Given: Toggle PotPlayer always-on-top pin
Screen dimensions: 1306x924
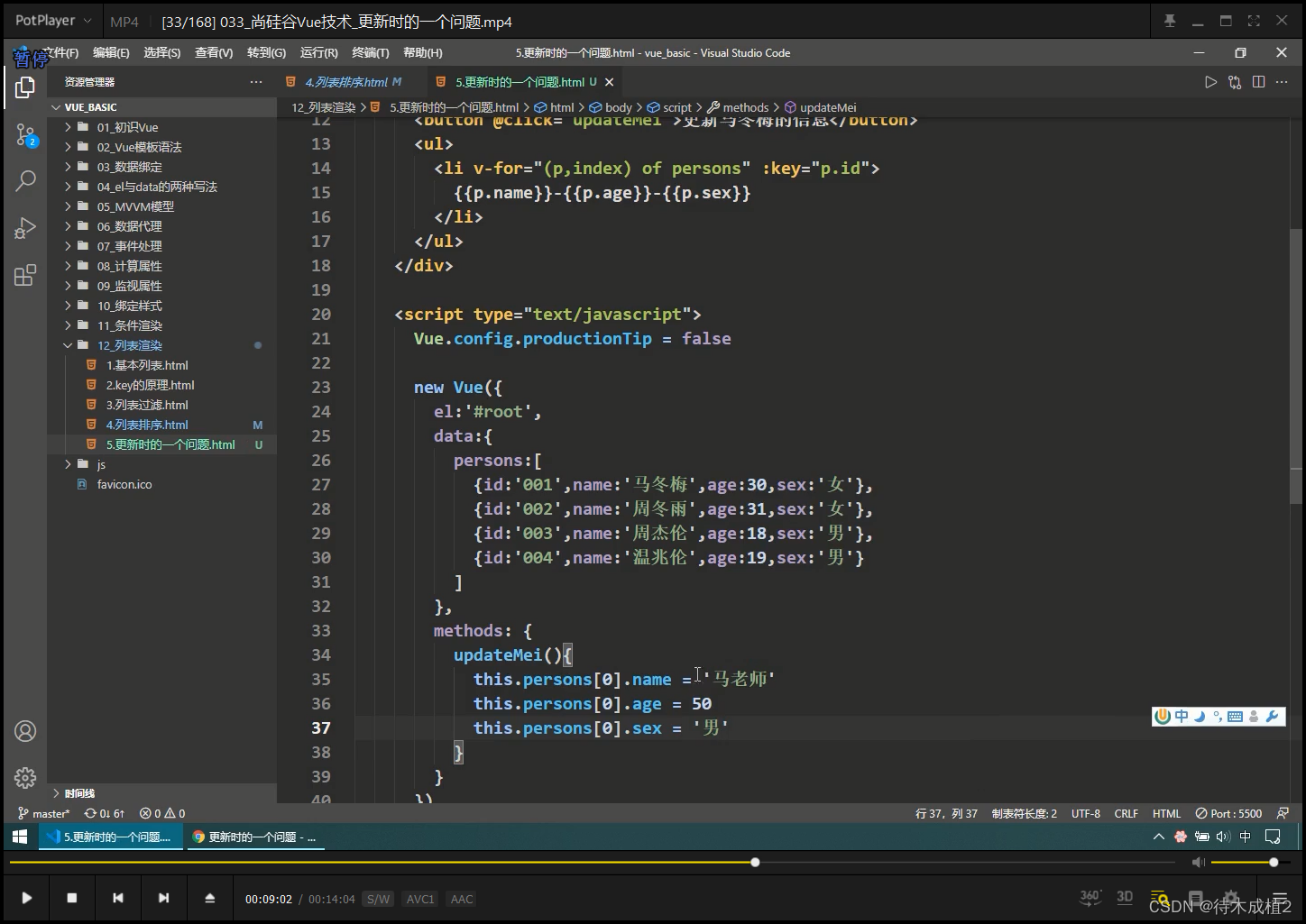Looking at the screenshot, I should coord(1170,21).
